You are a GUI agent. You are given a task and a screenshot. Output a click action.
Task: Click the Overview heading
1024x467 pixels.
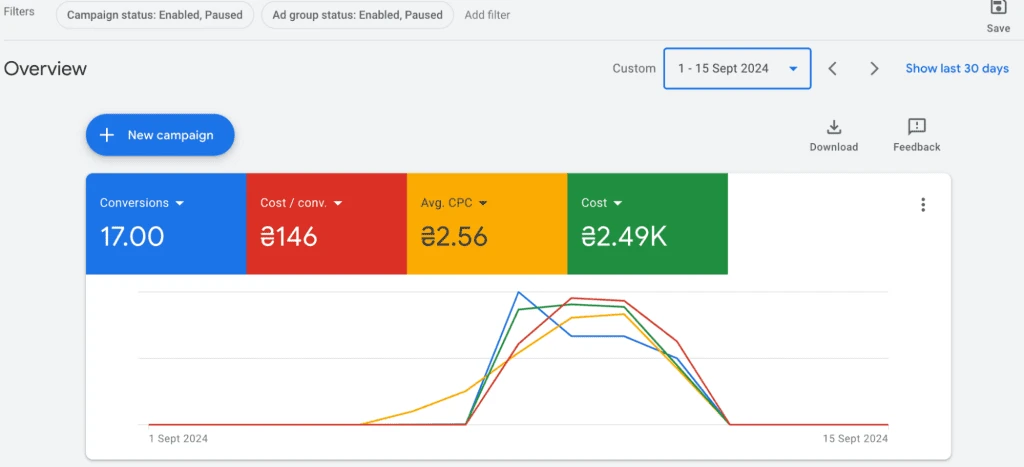pyautogui.click(x=45, y=69)
